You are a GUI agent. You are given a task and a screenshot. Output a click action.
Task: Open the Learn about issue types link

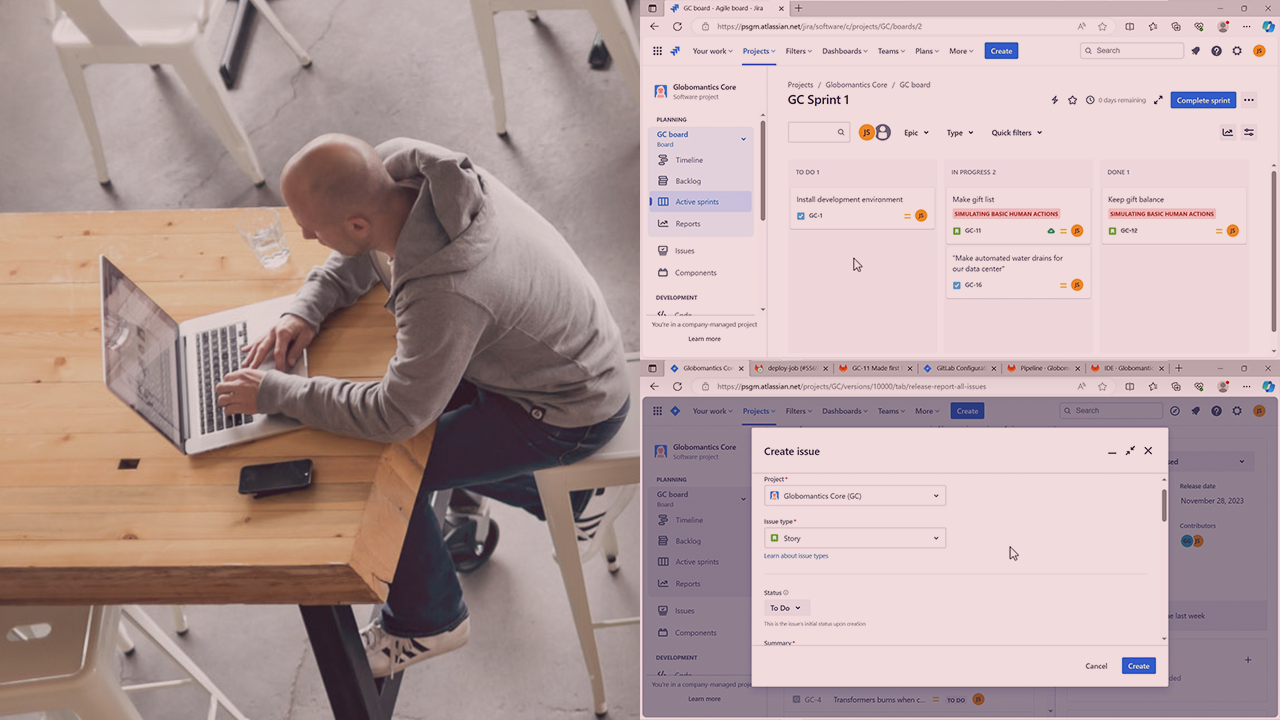[x=796, y=556]
